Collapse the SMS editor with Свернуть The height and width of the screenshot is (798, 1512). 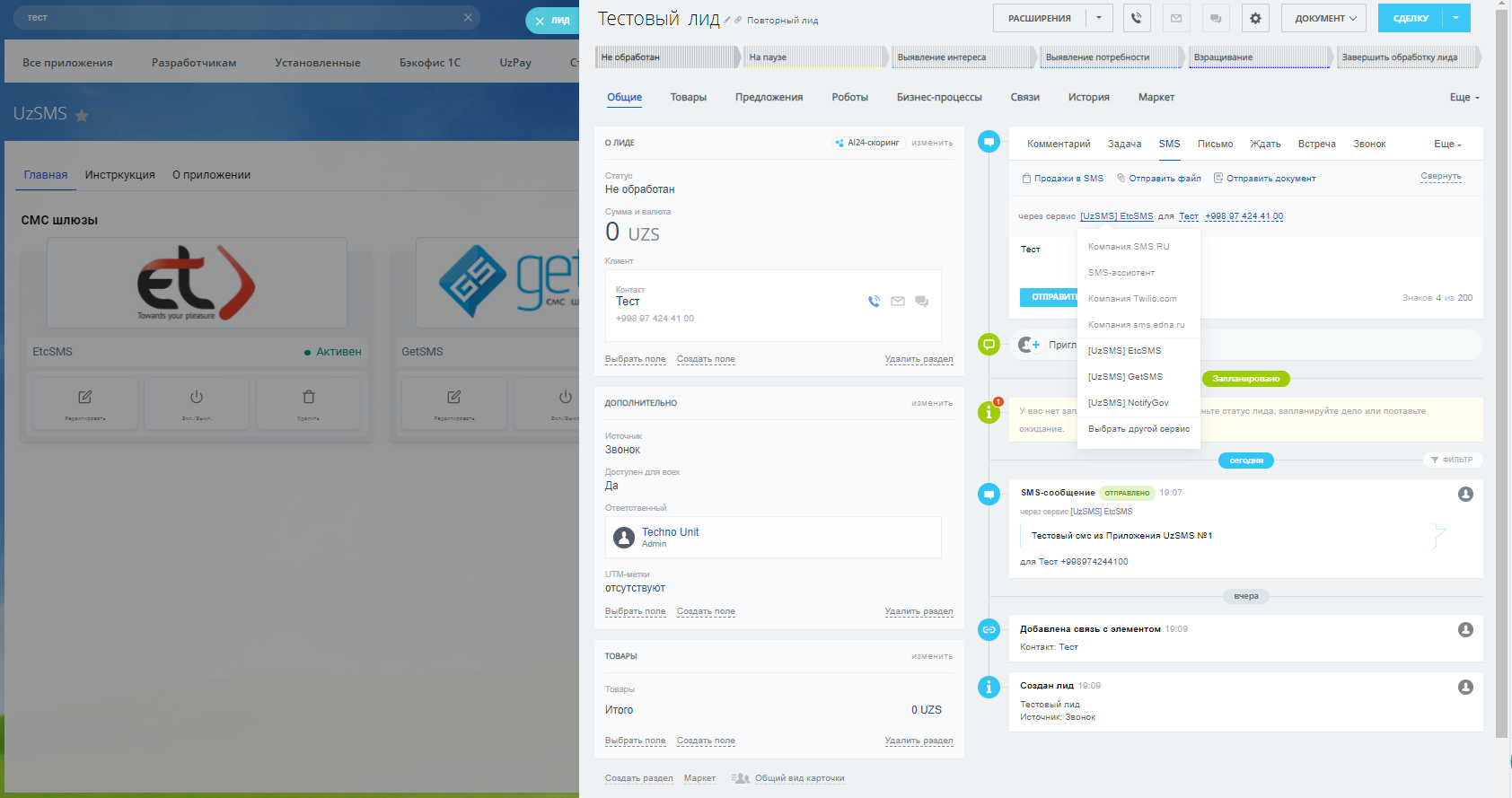(1441, 176)
